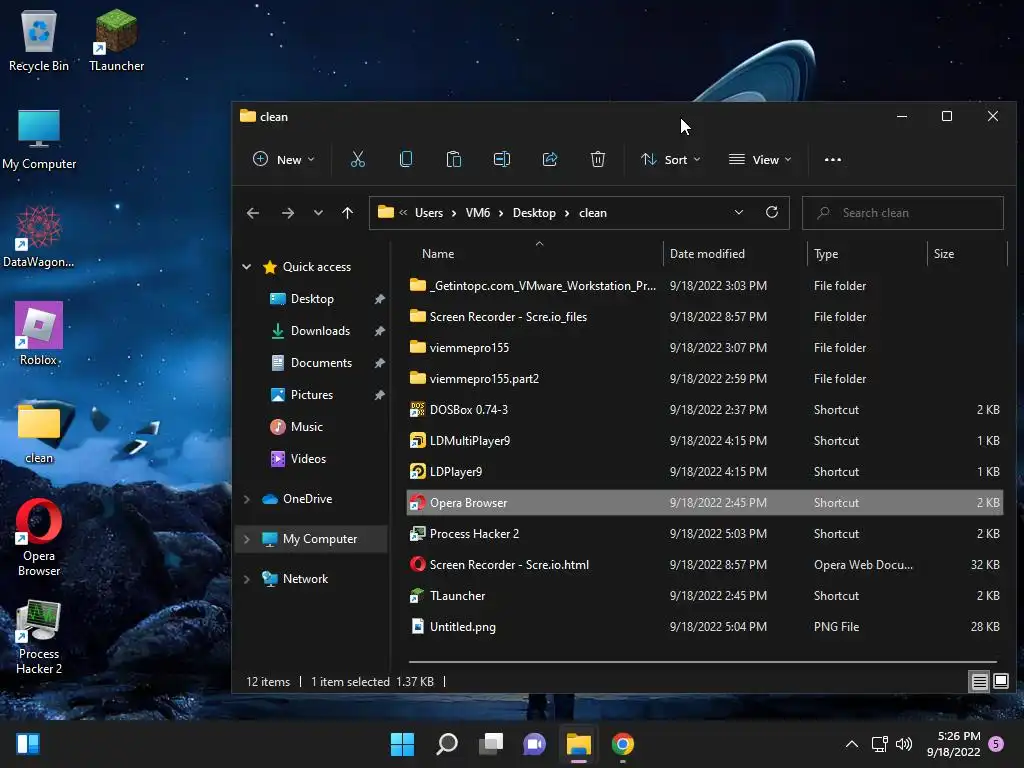Click horizontal scrollbar in file list
This screenshot has width=1024, height=768.
703,662
